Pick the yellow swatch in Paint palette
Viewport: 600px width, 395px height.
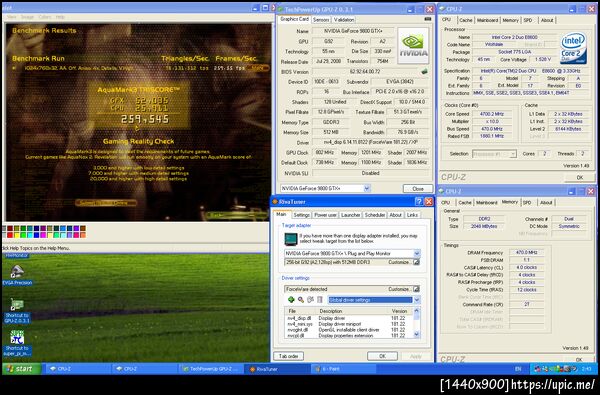point(17,235)
